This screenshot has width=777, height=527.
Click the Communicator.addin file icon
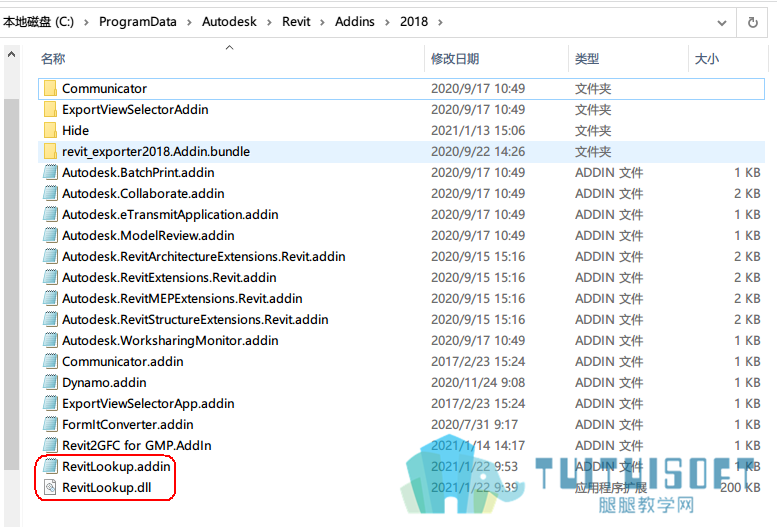pos(50,361)
